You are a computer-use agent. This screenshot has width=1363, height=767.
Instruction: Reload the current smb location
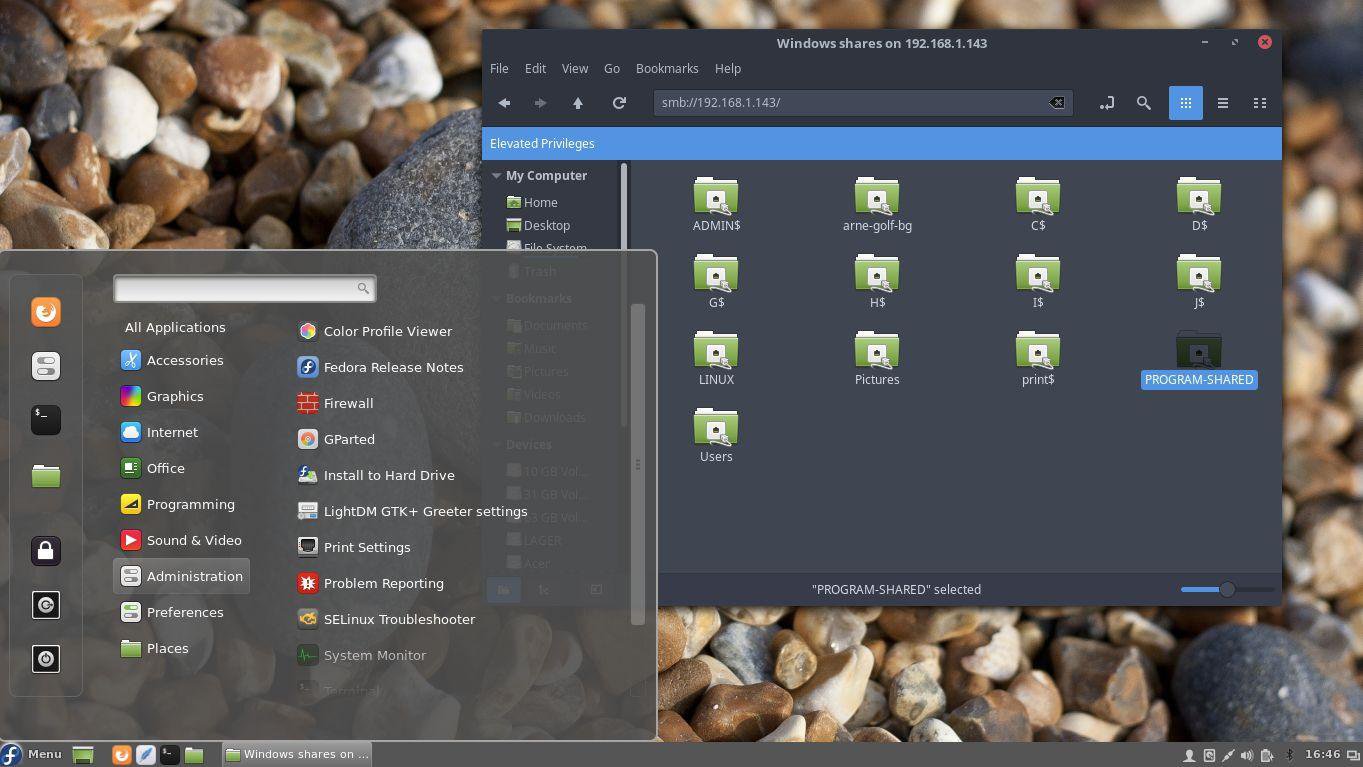619,103
